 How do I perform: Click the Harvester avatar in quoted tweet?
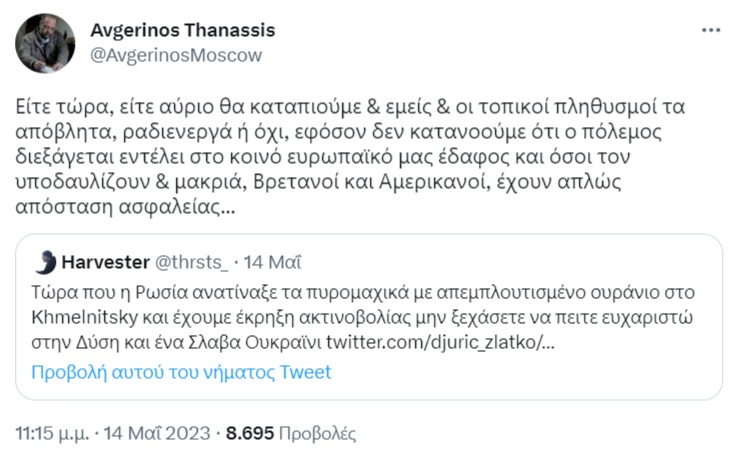coord(46,262)
